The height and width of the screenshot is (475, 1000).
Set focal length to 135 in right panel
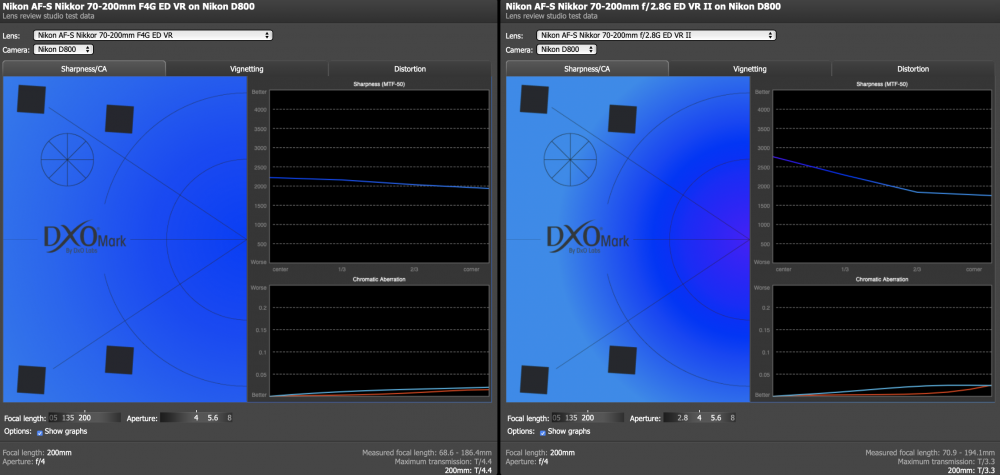tap(572, 418)
